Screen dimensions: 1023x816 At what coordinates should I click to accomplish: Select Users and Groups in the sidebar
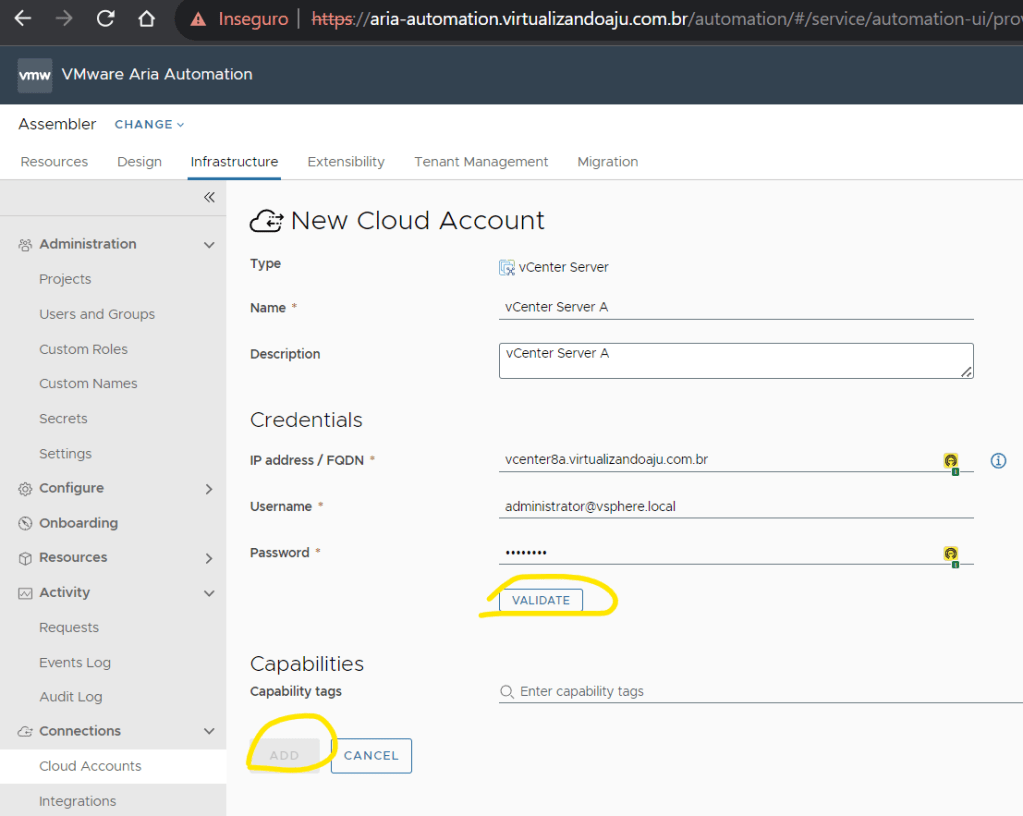pyautogui.click(x=97, y=314)
